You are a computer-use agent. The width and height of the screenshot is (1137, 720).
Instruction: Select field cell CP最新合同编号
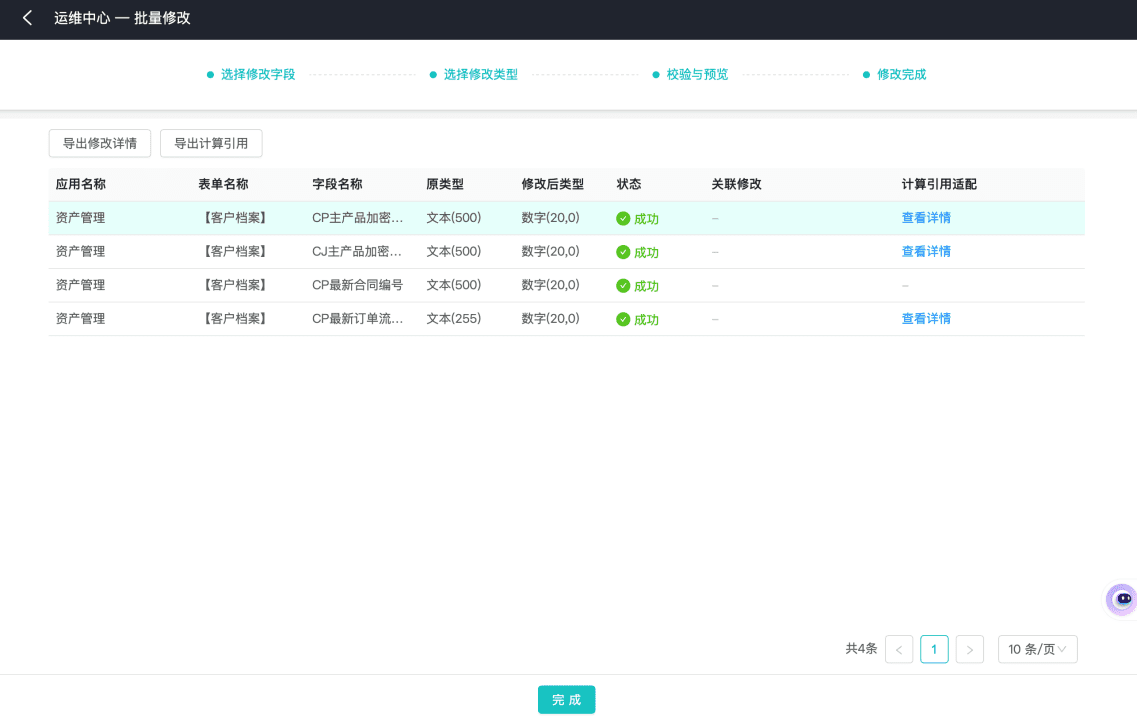pyautogui.click(x=357, y=285)
